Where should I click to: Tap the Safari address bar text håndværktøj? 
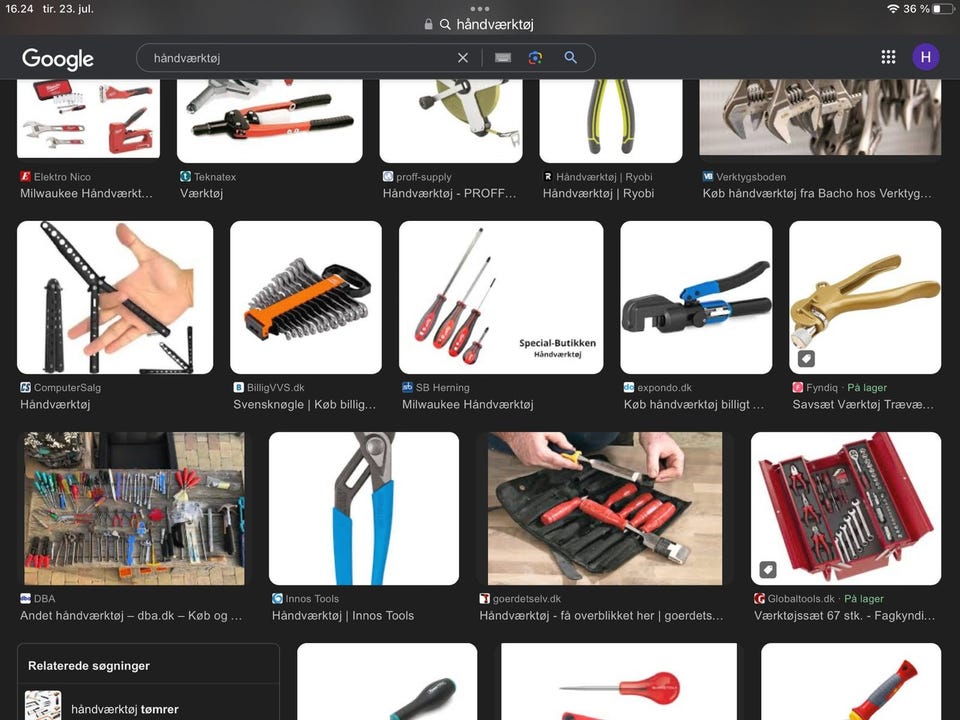[495, 24]
